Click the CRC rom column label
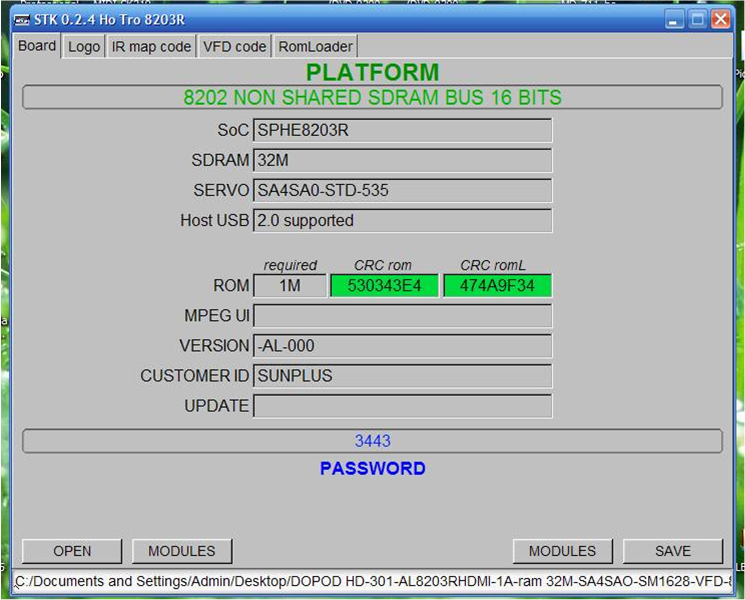 tap(383, 265)
